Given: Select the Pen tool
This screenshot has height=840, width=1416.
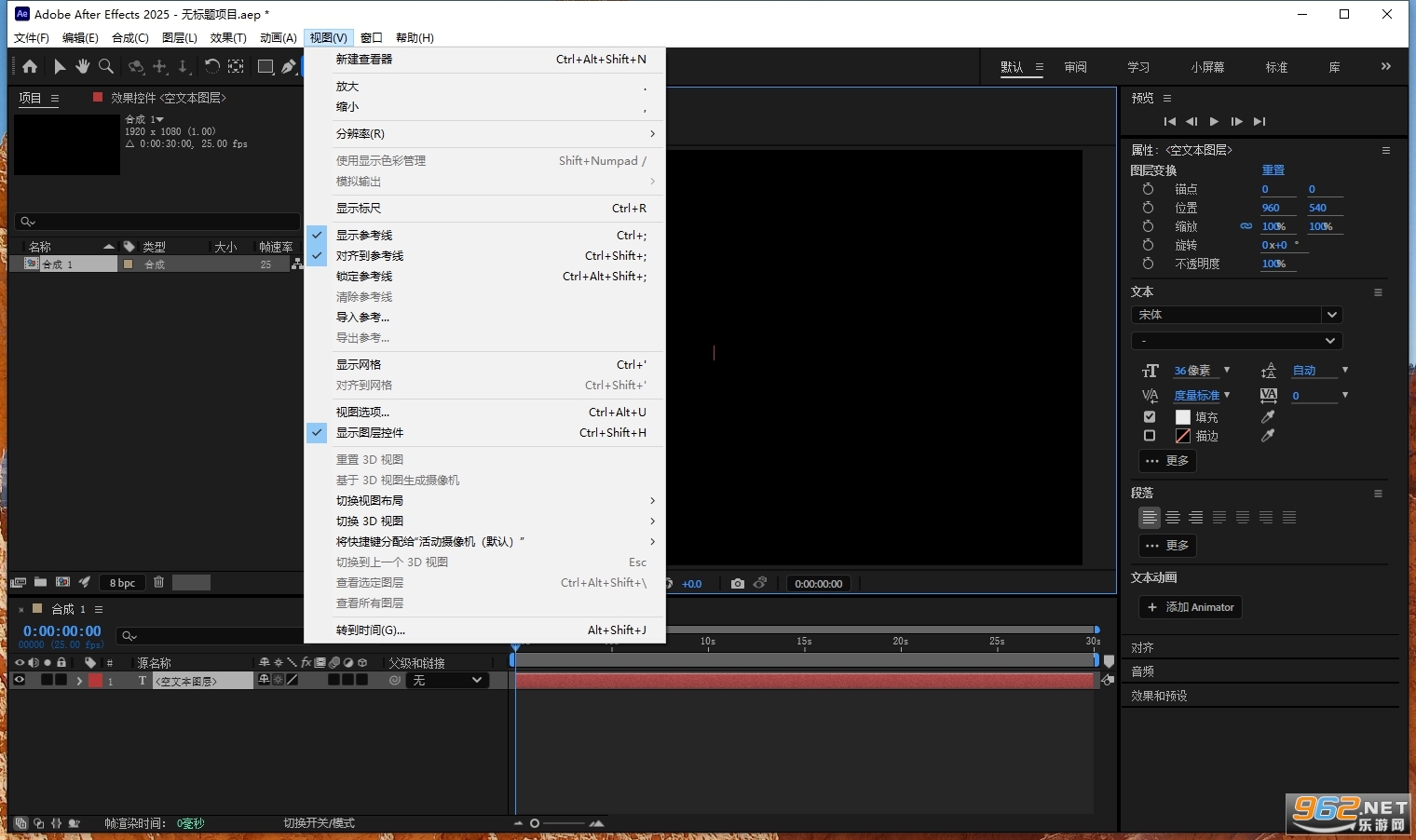Looking at the screenshot, I should tap(289, 66).
